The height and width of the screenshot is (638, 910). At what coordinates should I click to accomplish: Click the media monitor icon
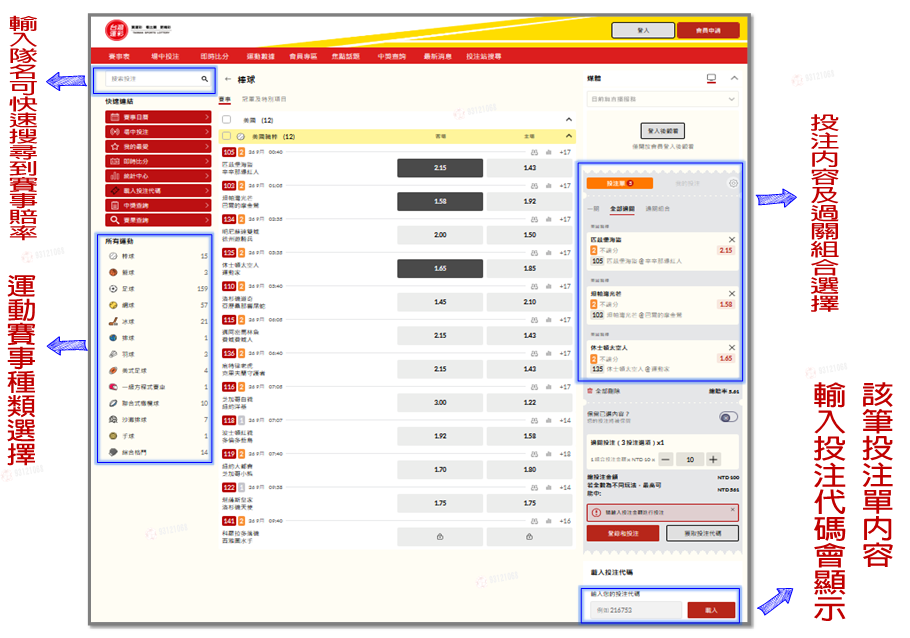coord(711,78)
